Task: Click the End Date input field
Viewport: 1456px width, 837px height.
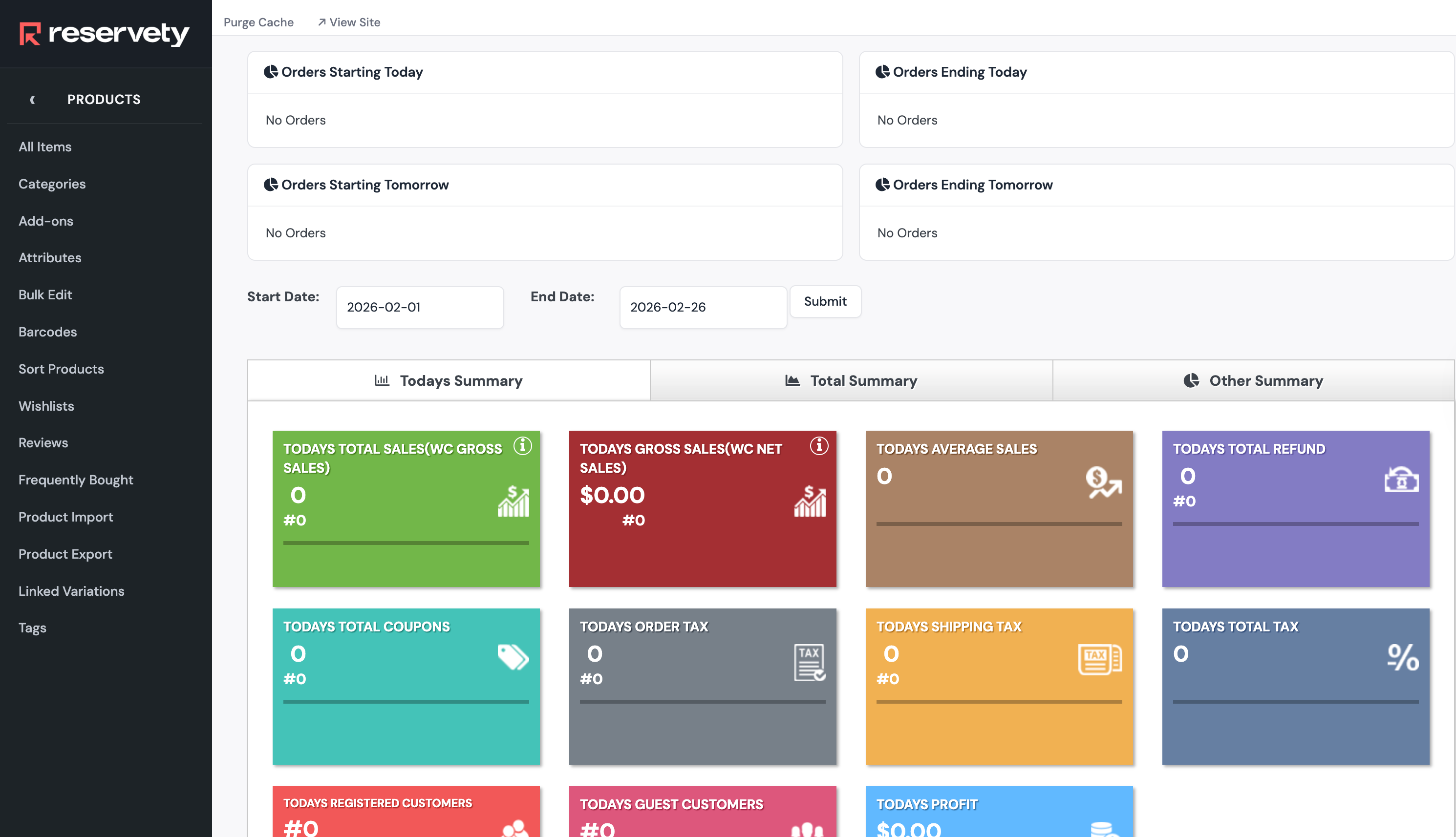Action: (x=703, y=307)
